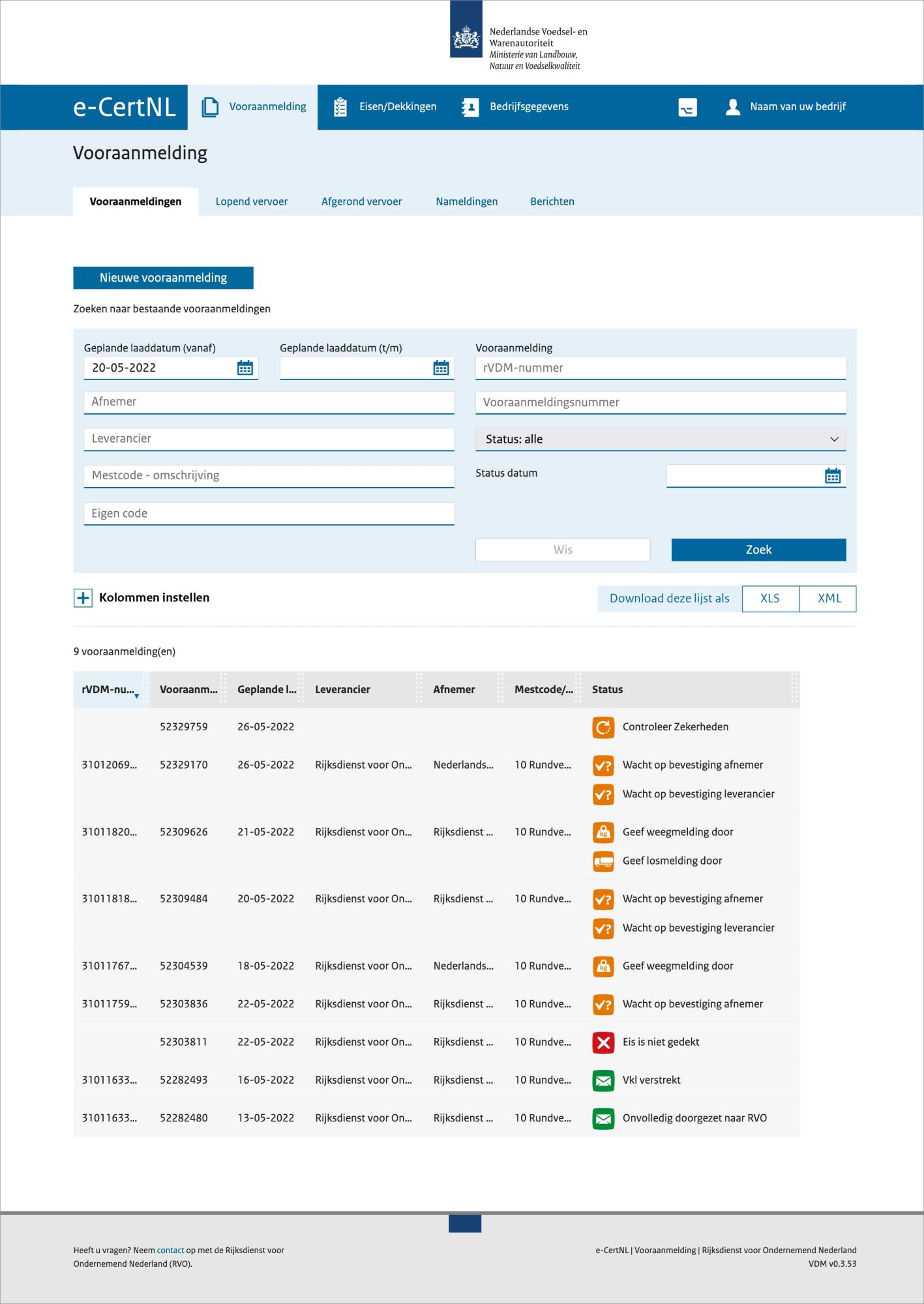Screen dimensions: 924x1304
Task: Open the Eisen/Dekkingen menu item
Action: pos(385,107)
